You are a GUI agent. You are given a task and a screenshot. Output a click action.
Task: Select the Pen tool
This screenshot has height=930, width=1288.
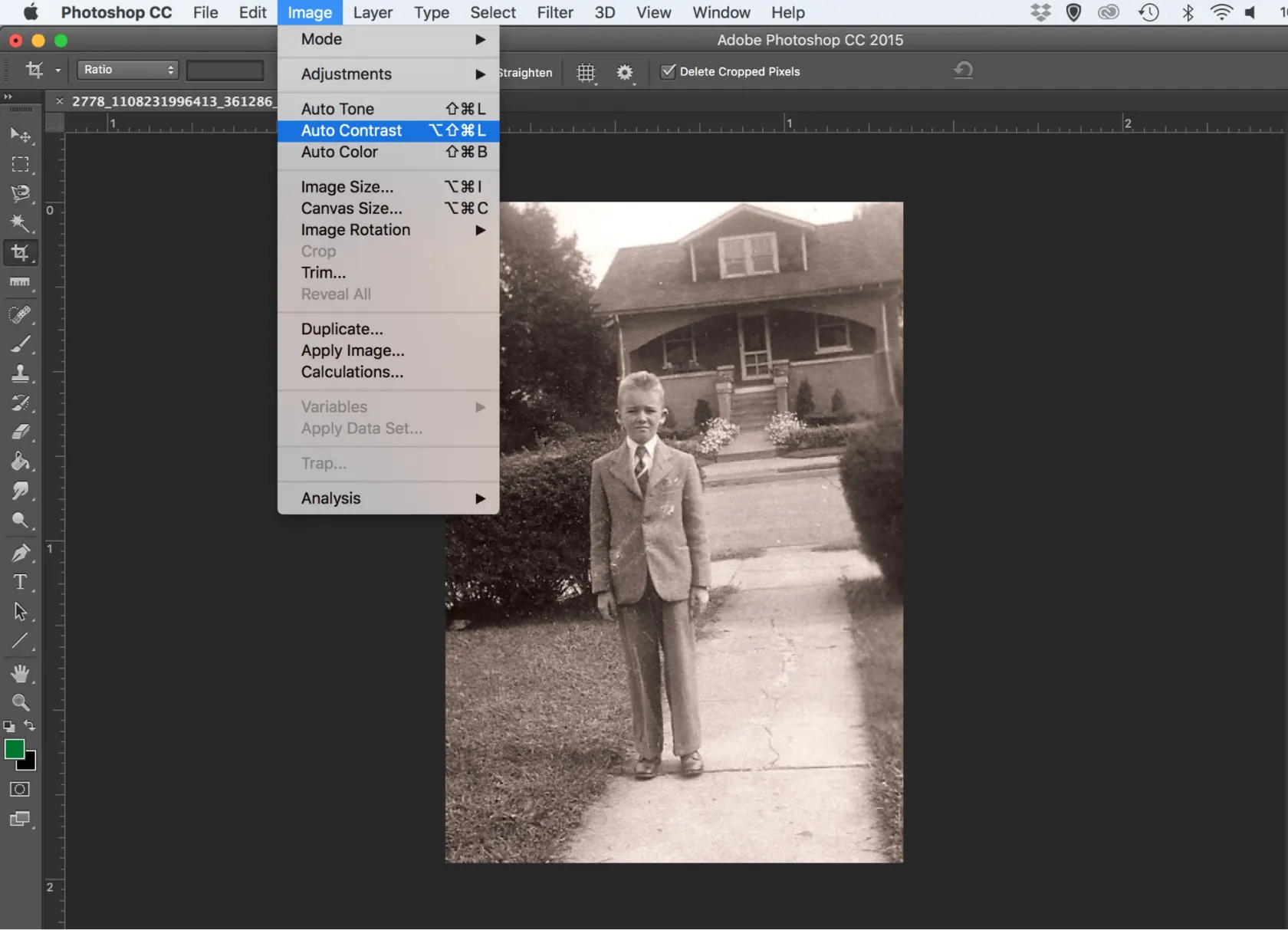(x=21, y=553)
